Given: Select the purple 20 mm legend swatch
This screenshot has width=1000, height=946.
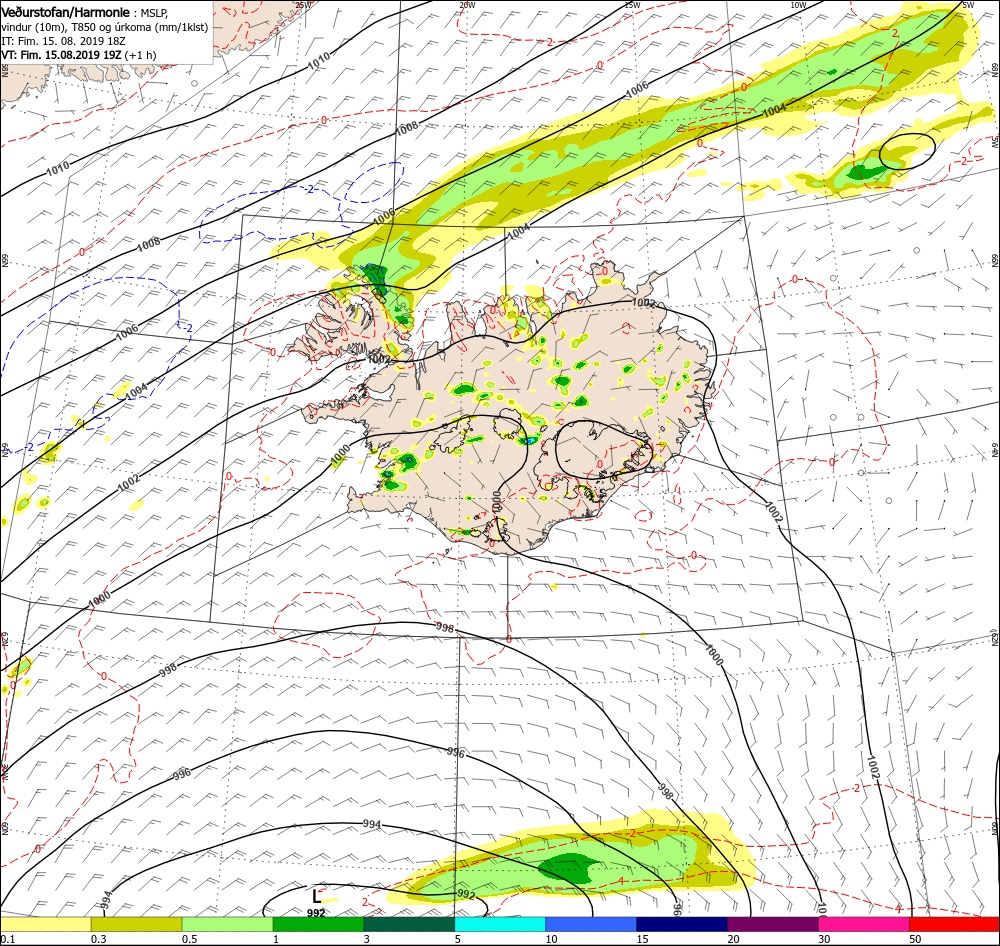Looking at the screenshot, I should tap(773, 925).
